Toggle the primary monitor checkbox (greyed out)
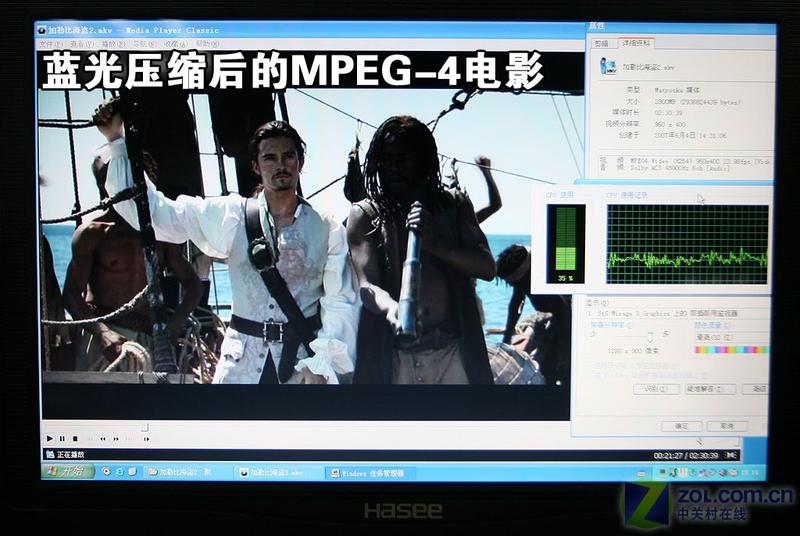The width and height of the screenshot is (800, 536). click(x=633, y=366)
